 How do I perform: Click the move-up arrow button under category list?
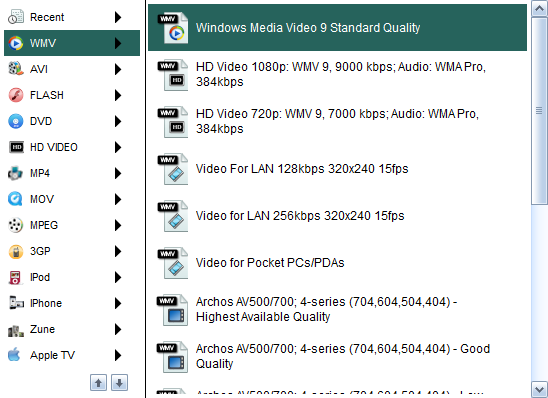pos(99,383)
